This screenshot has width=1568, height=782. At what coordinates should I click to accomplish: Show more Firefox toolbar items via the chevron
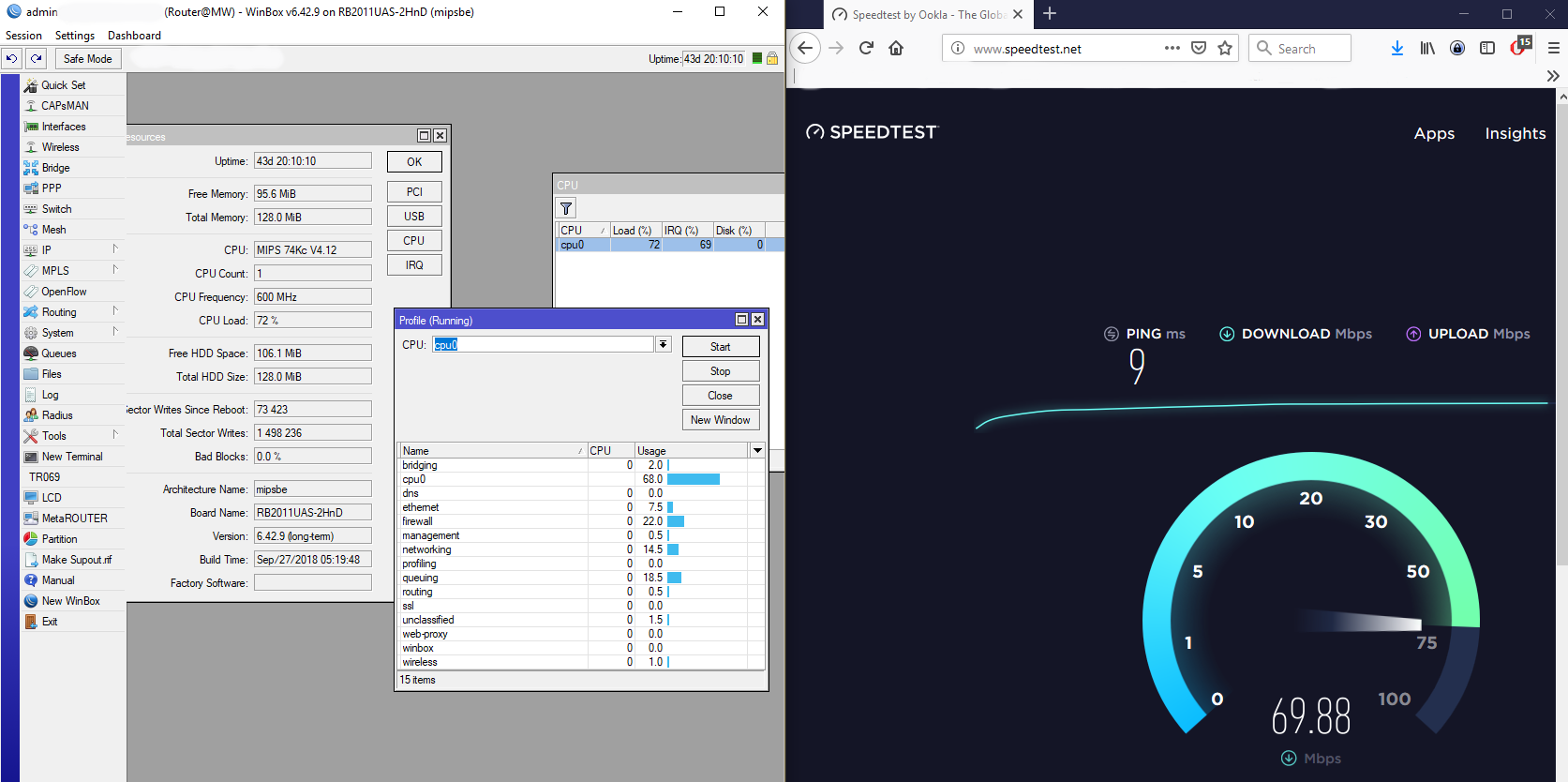(1553, 76)
